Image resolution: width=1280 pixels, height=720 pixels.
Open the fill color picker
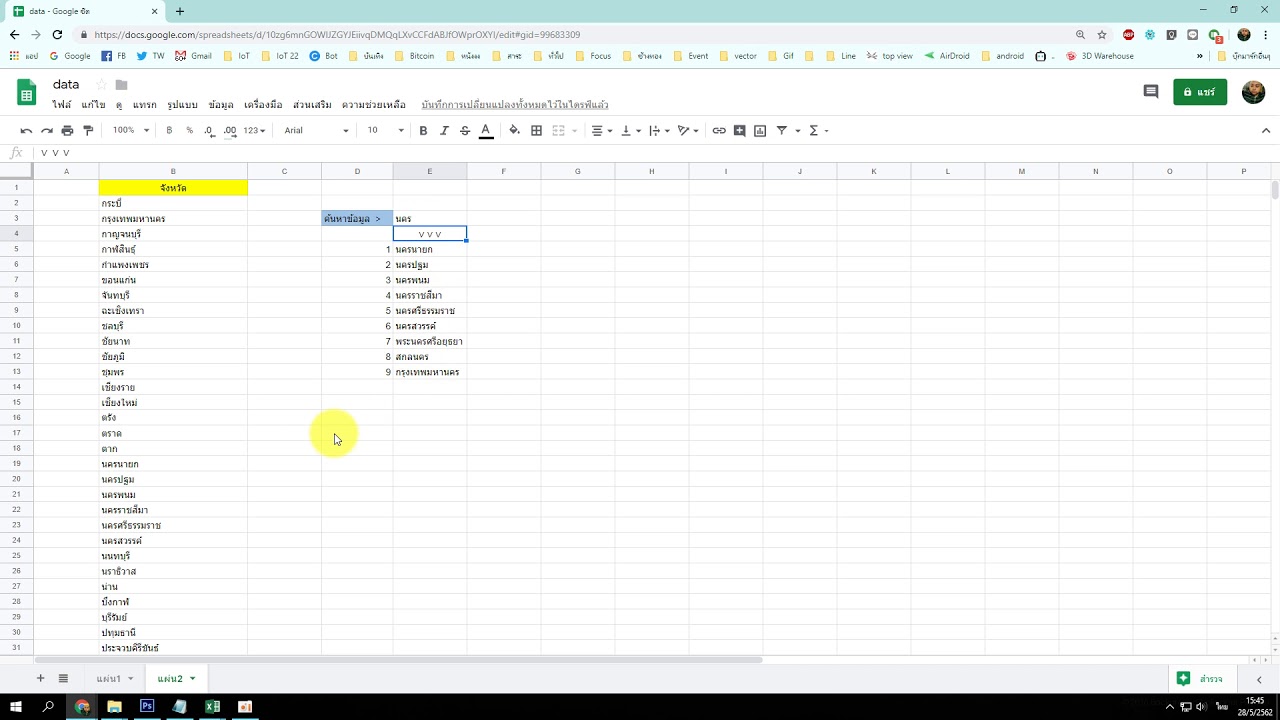click(515, 130)
